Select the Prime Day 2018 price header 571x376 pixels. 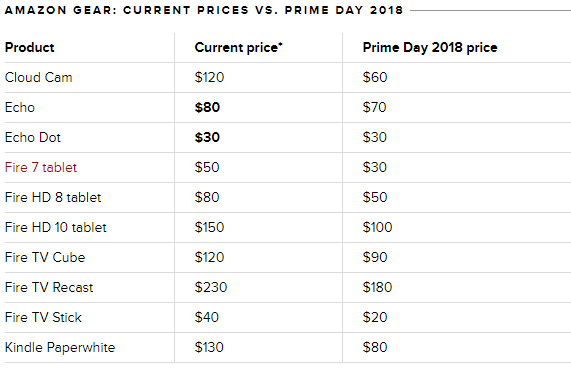coord(430,47)
